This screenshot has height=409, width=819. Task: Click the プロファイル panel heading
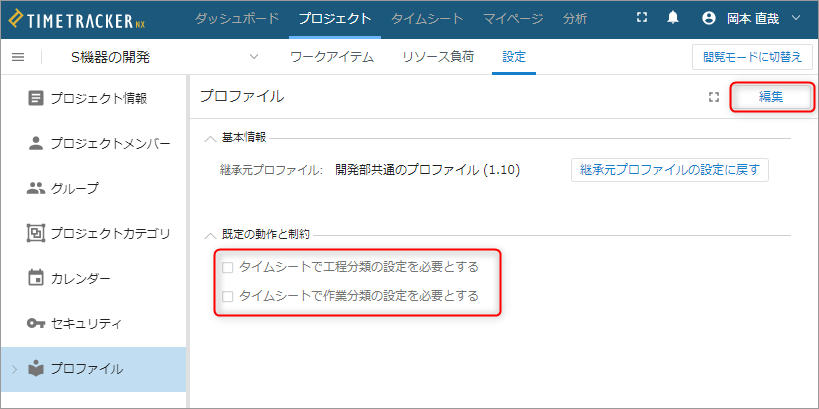(x=242, y=96)
